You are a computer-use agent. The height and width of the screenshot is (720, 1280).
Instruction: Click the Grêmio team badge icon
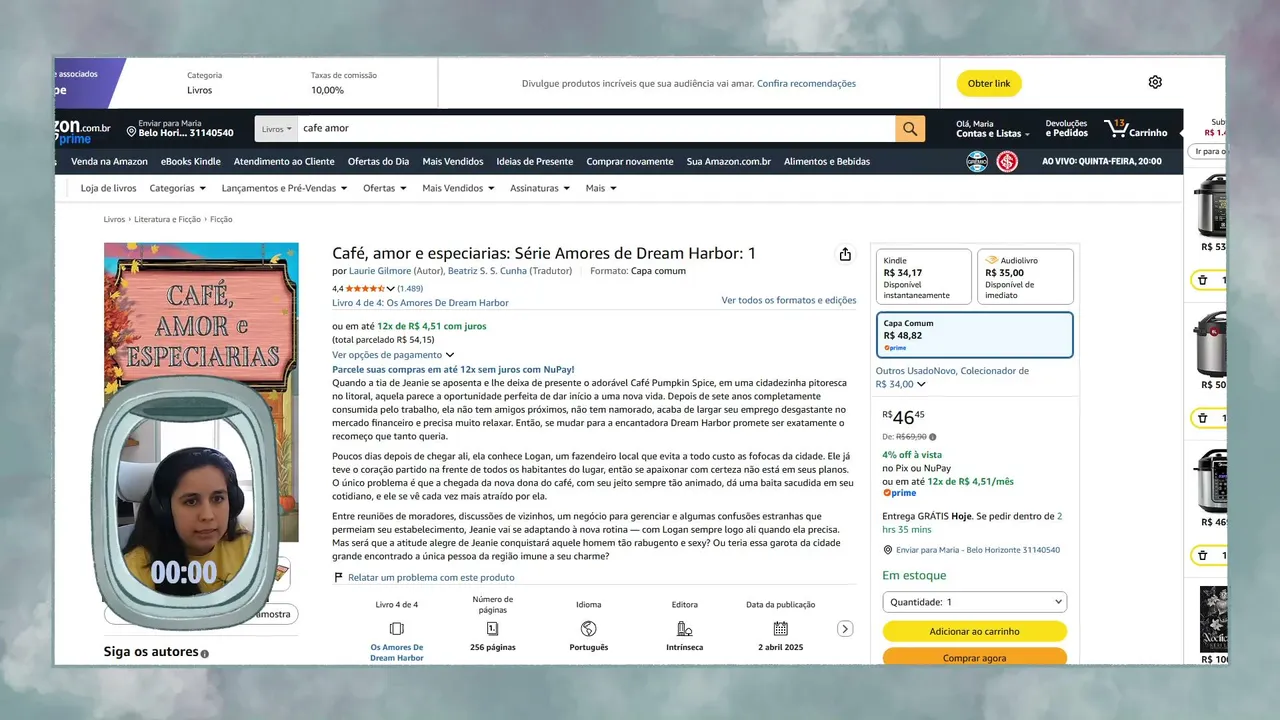pyautogui.click(x=977, y=161)
